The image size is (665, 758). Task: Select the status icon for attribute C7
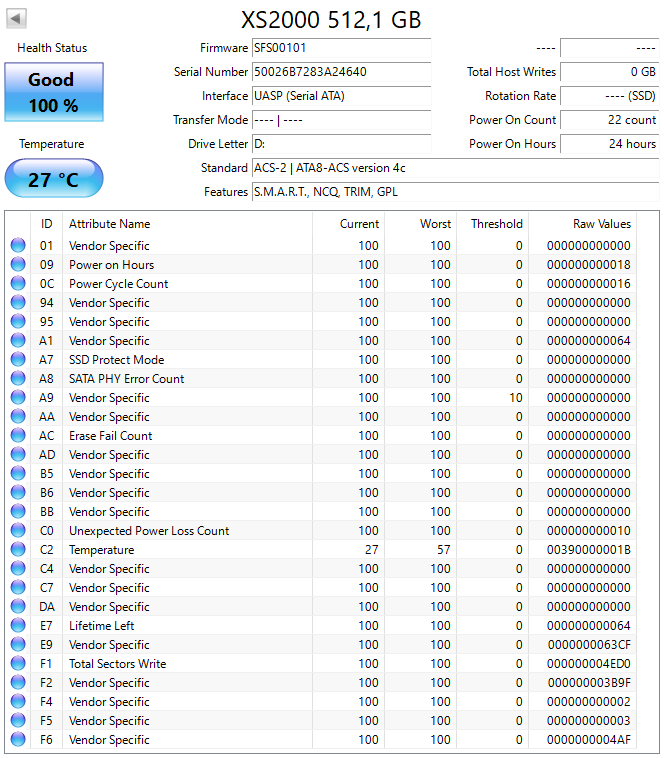pos(18,588)
